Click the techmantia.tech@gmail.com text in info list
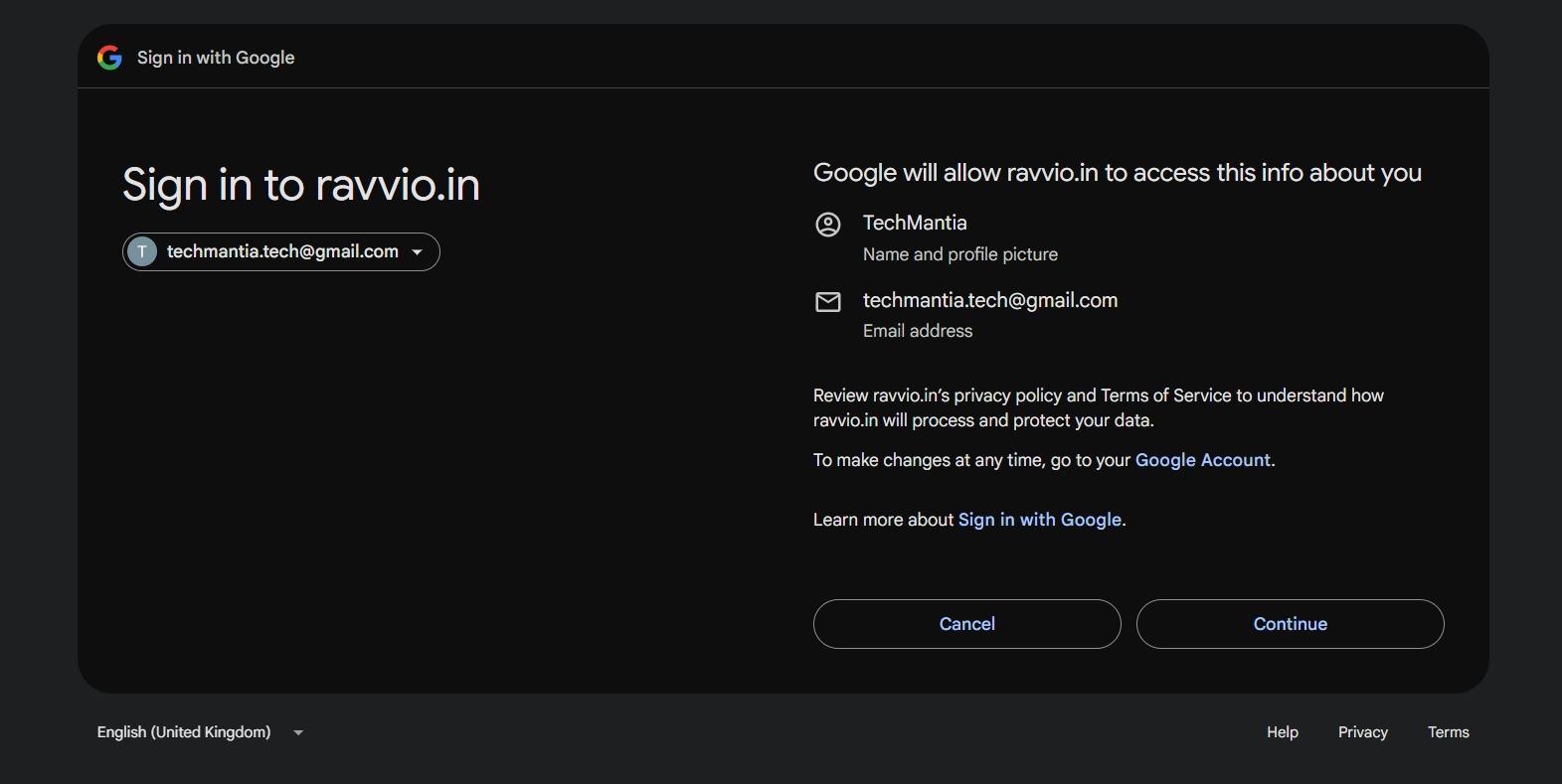This screenshot has width=1562, height=784. [x=990, y=300]
